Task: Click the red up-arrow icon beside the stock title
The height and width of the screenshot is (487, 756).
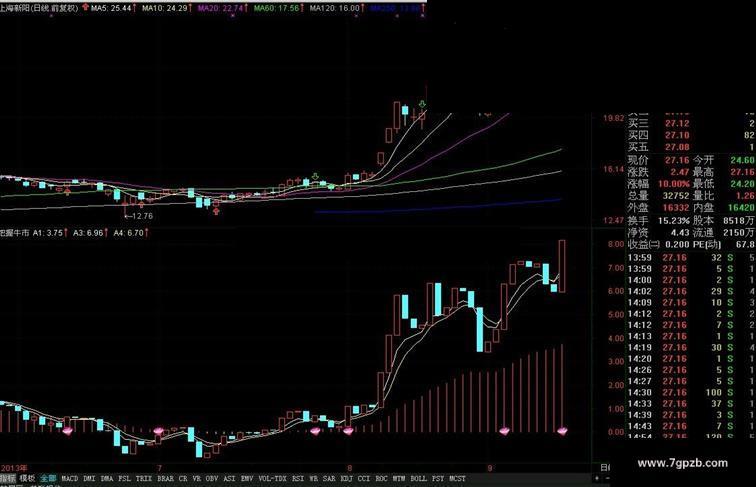Action: [85, 8]
